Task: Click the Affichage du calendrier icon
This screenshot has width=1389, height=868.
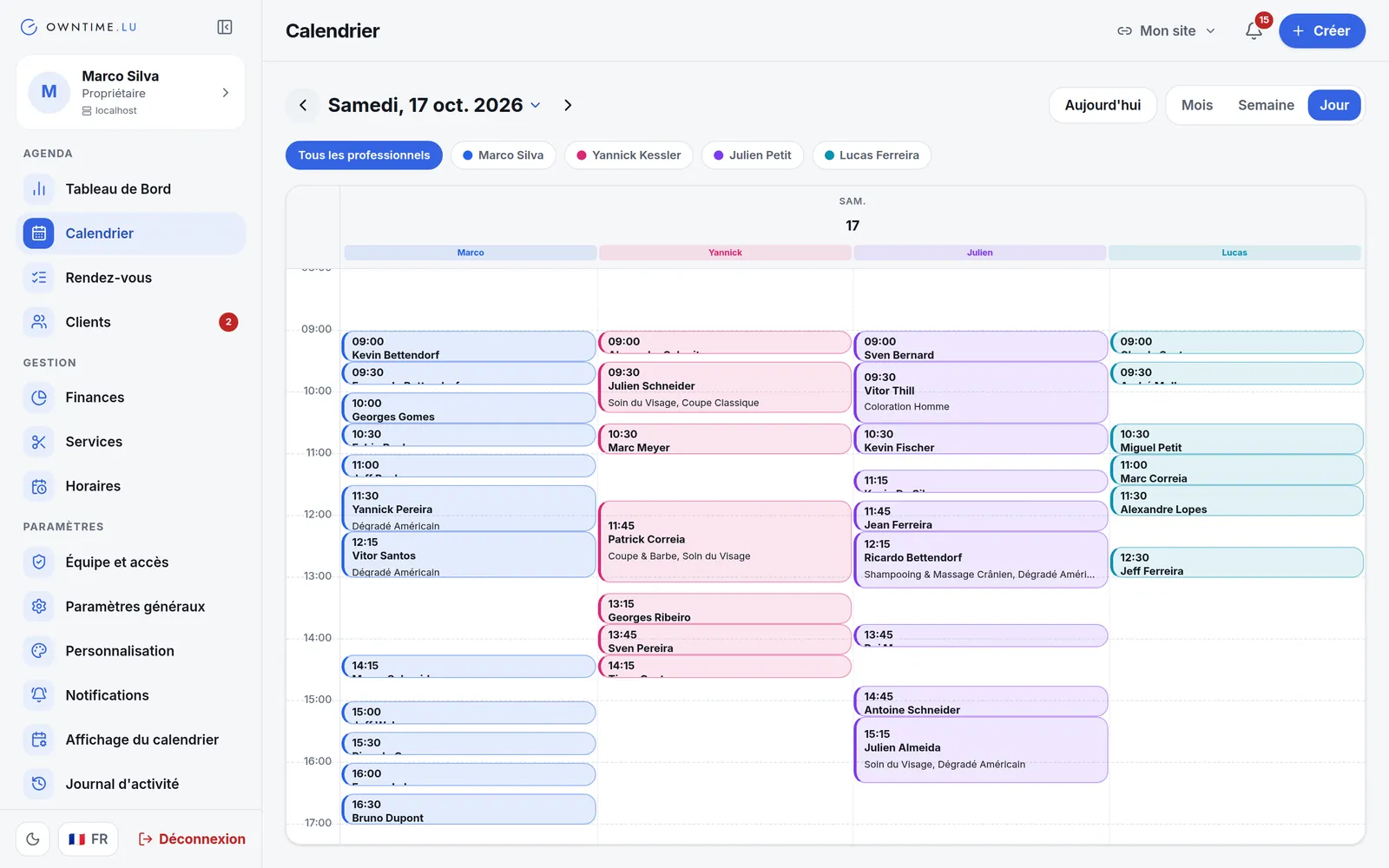Action: tap(39, 740)
